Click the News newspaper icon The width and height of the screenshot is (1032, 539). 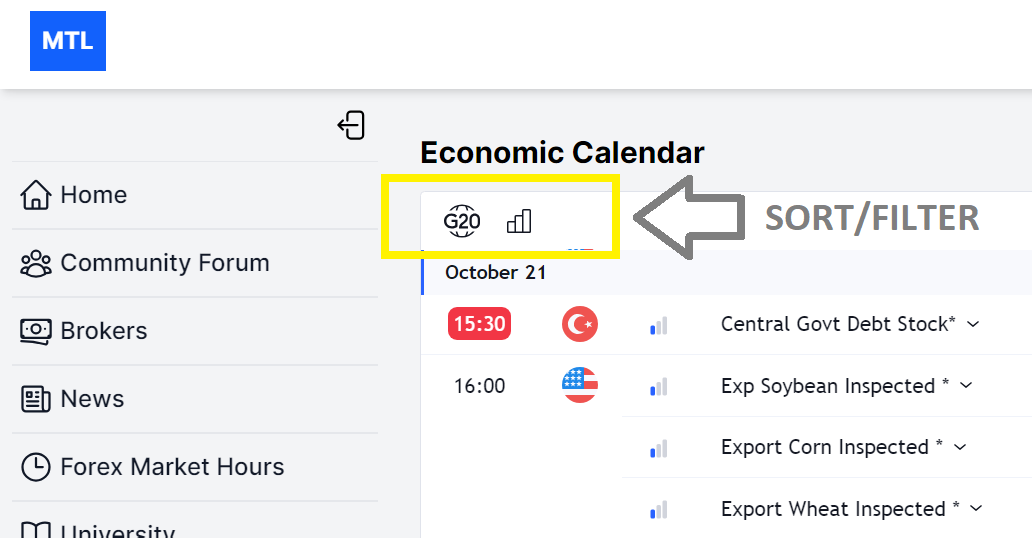tap(36, 399)
